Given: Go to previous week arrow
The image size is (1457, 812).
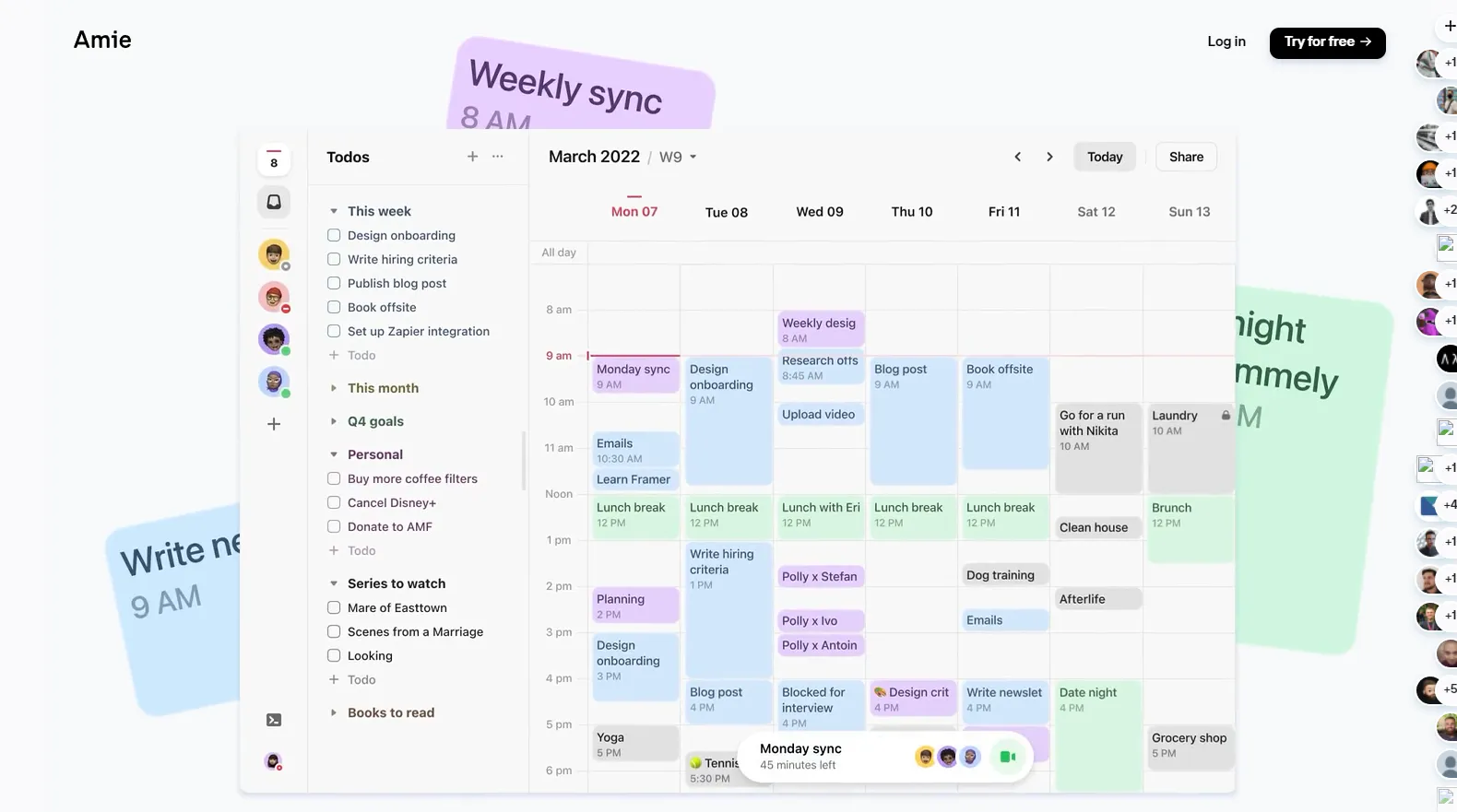Looking at the screenshot, I should click(1018, 157).
